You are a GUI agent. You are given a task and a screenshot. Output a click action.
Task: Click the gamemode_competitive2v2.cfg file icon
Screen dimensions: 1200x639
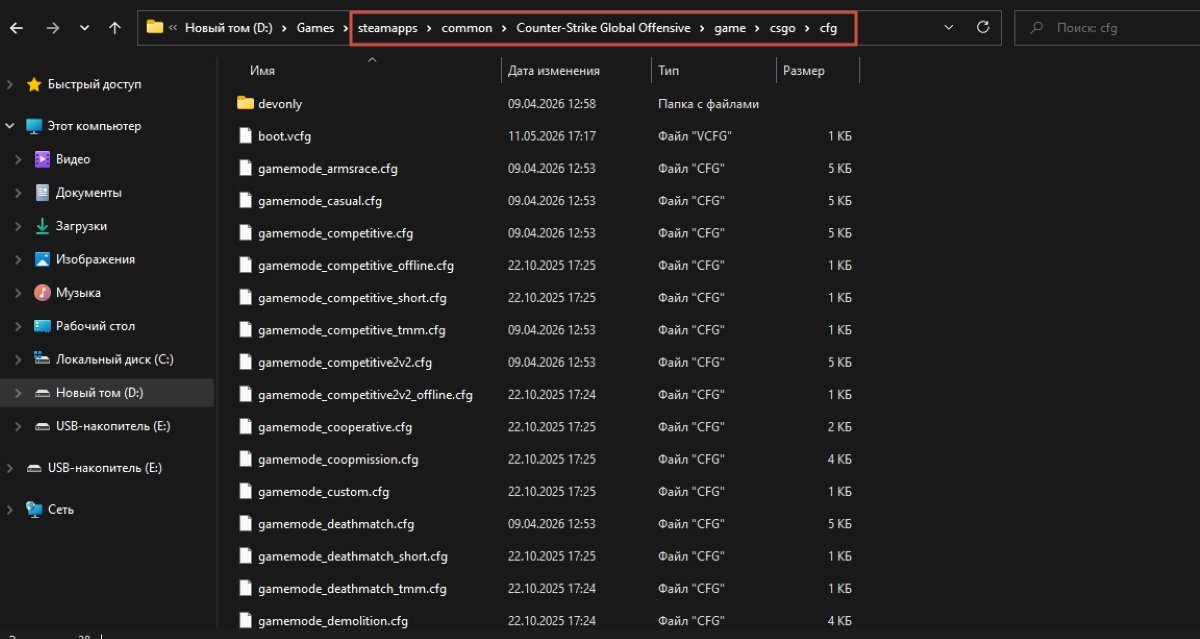coord(246,362)
